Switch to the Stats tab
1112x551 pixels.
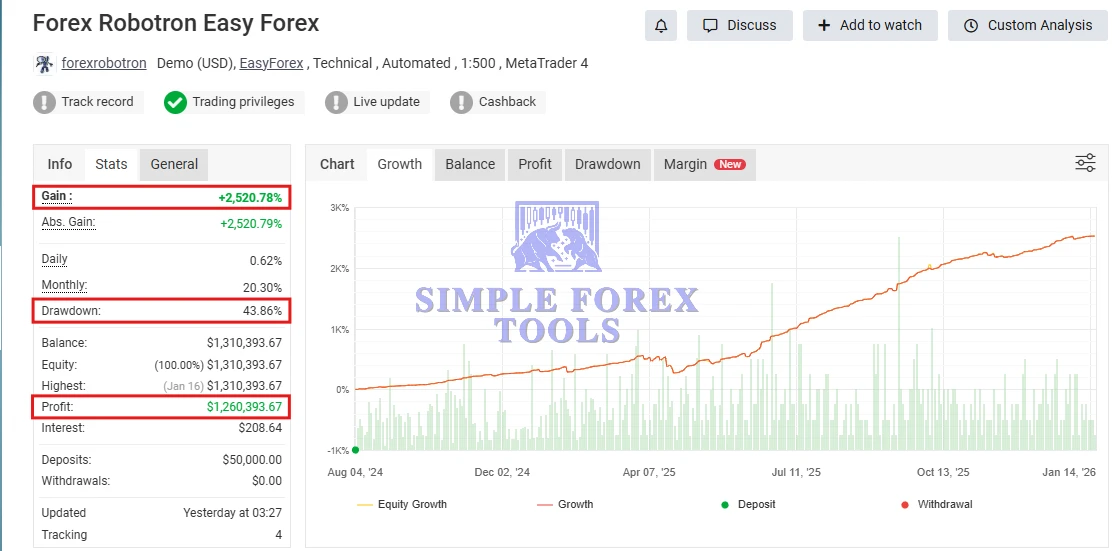point(111,164)
